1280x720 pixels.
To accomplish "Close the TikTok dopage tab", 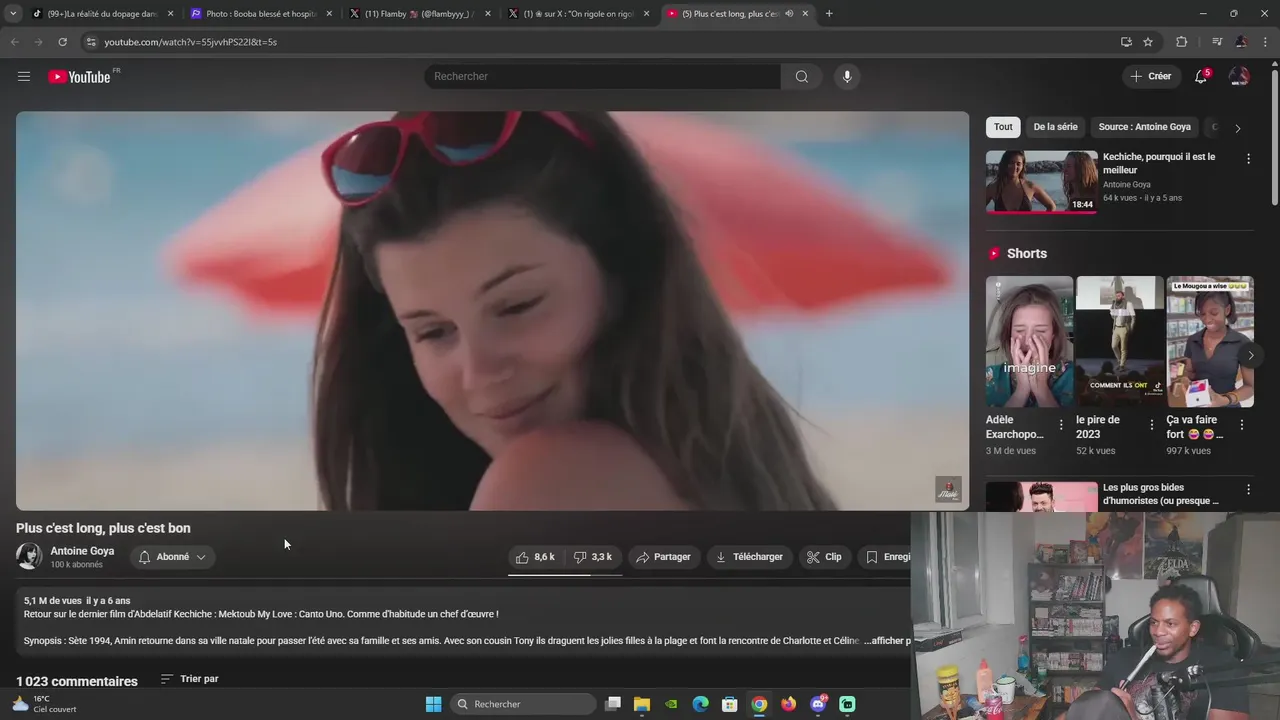I will [x=170, y=14].
